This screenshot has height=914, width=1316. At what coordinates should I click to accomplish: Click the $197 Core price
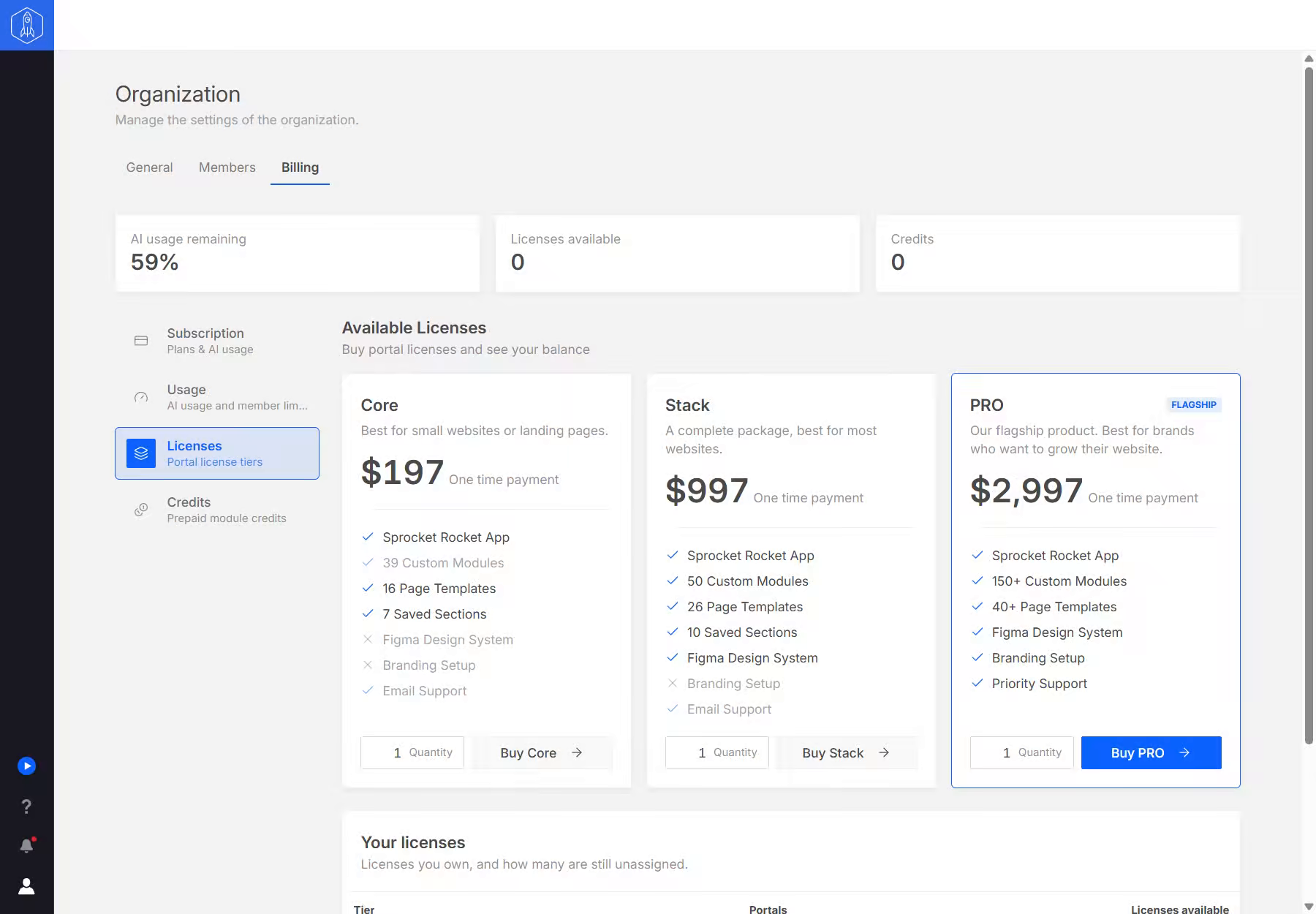402,472
